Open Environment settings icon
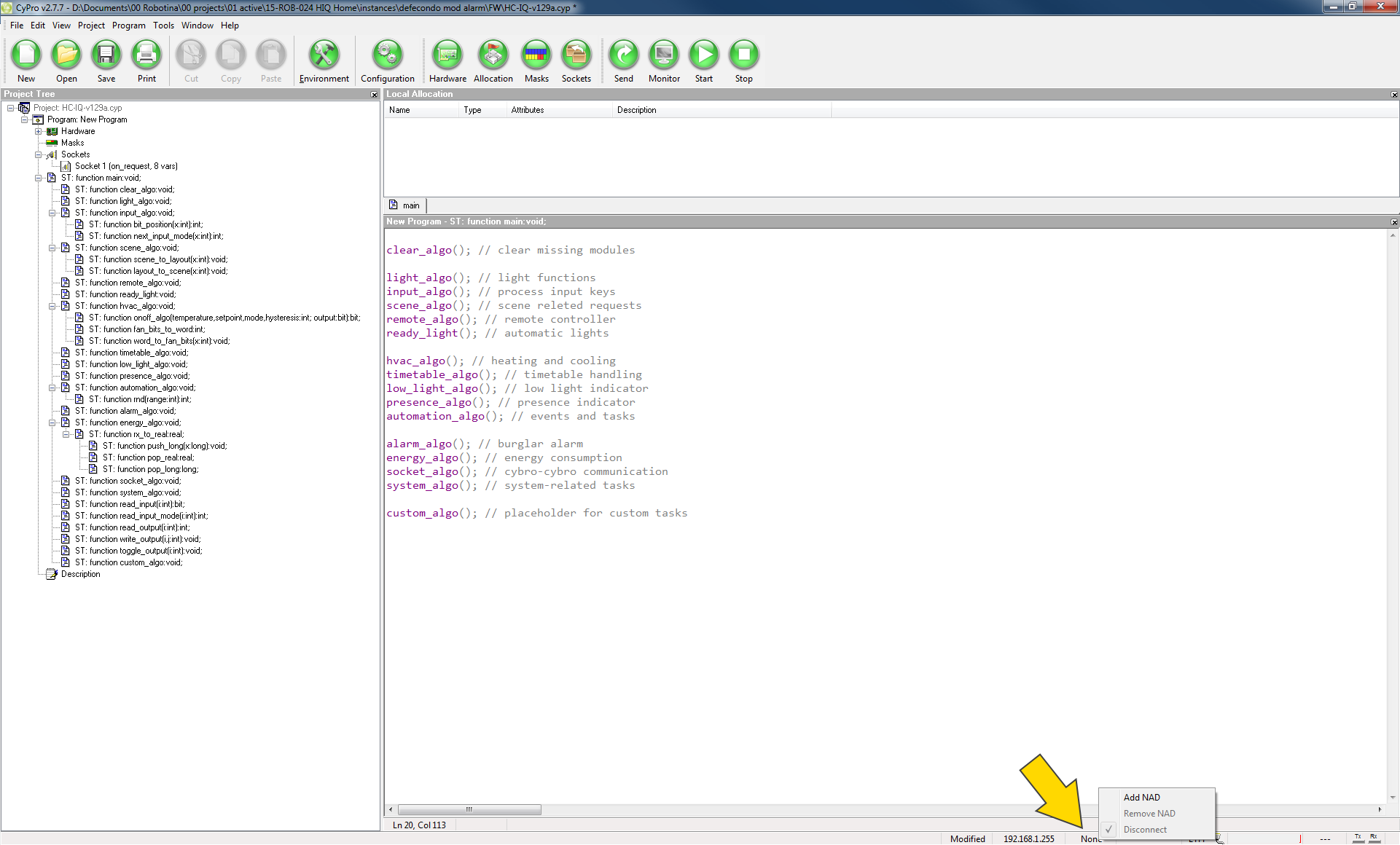This screenshot has height=845, width=1400. click(324, 55)
